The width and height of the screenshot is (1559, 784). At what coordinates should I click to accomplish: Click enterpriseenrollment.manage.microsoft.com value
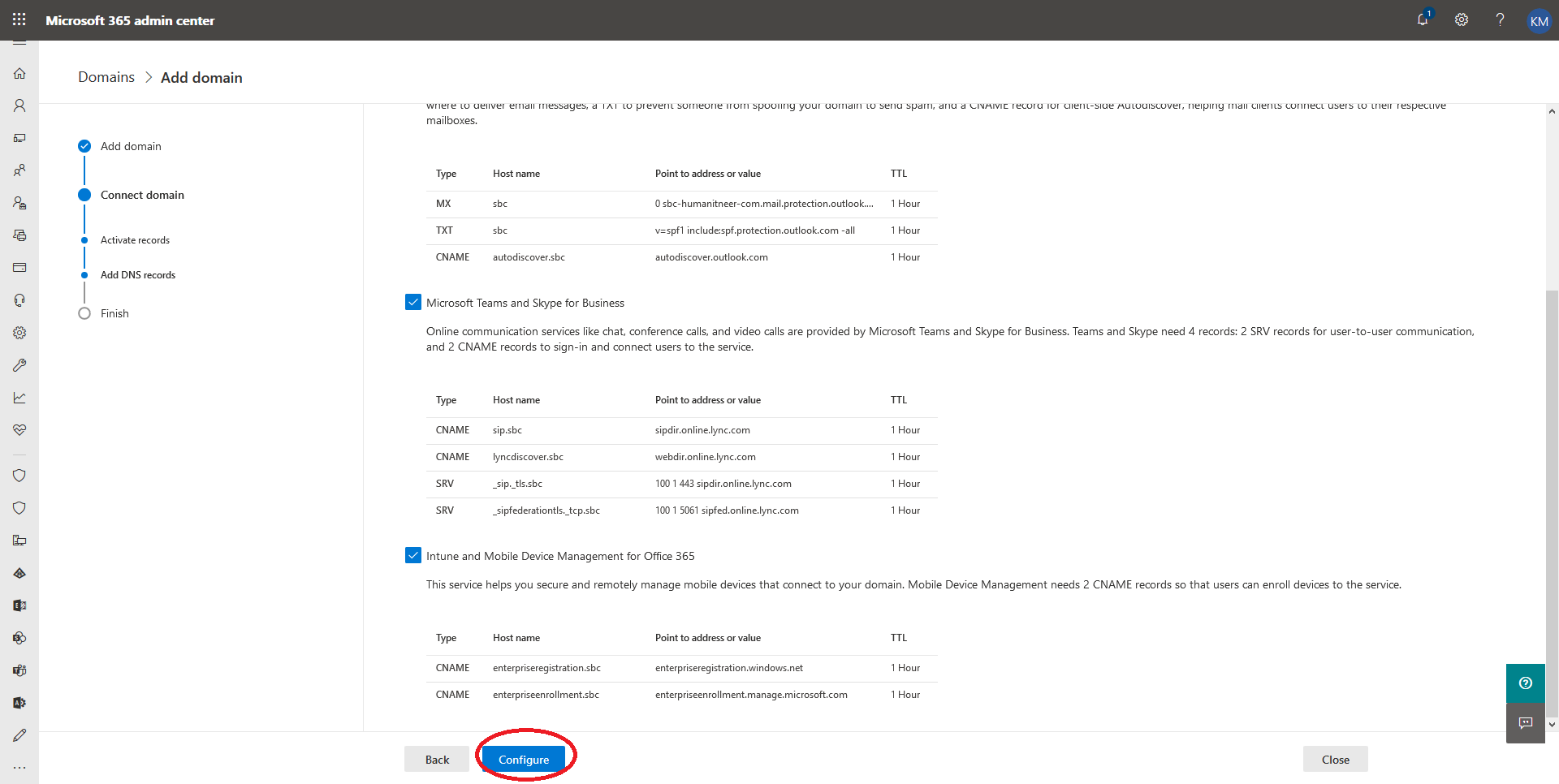751,695
